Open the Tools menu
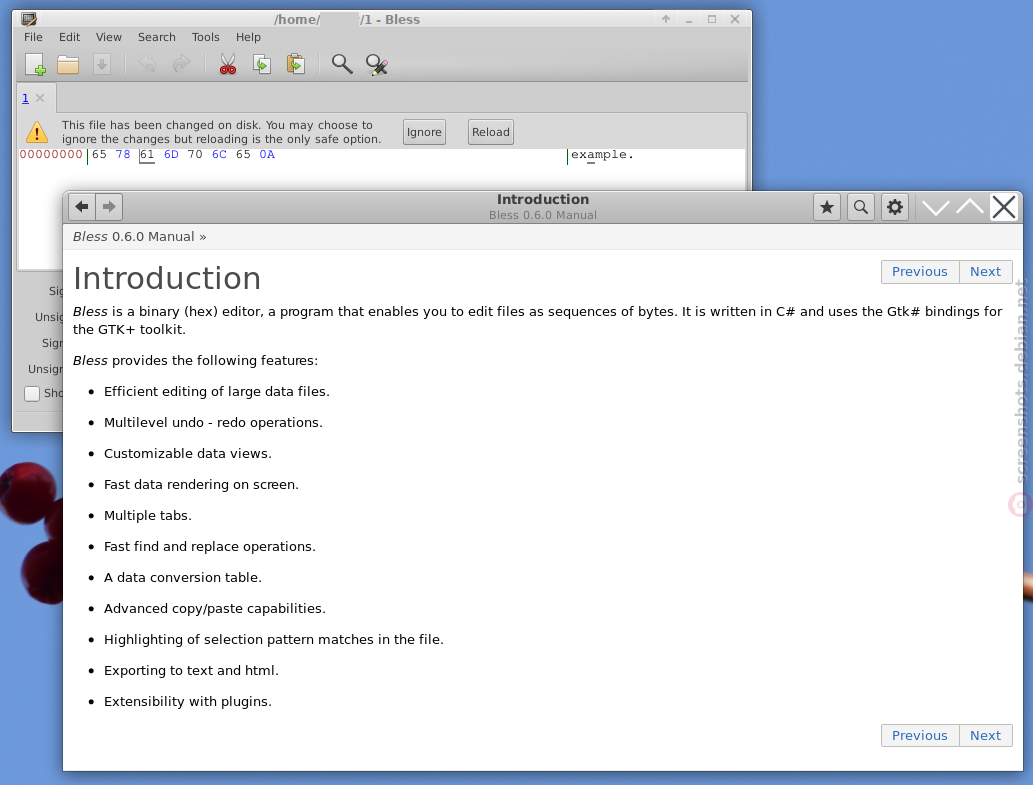This screenshot has height=785, width=1033. pyautogui.click(x=206, y=38)
